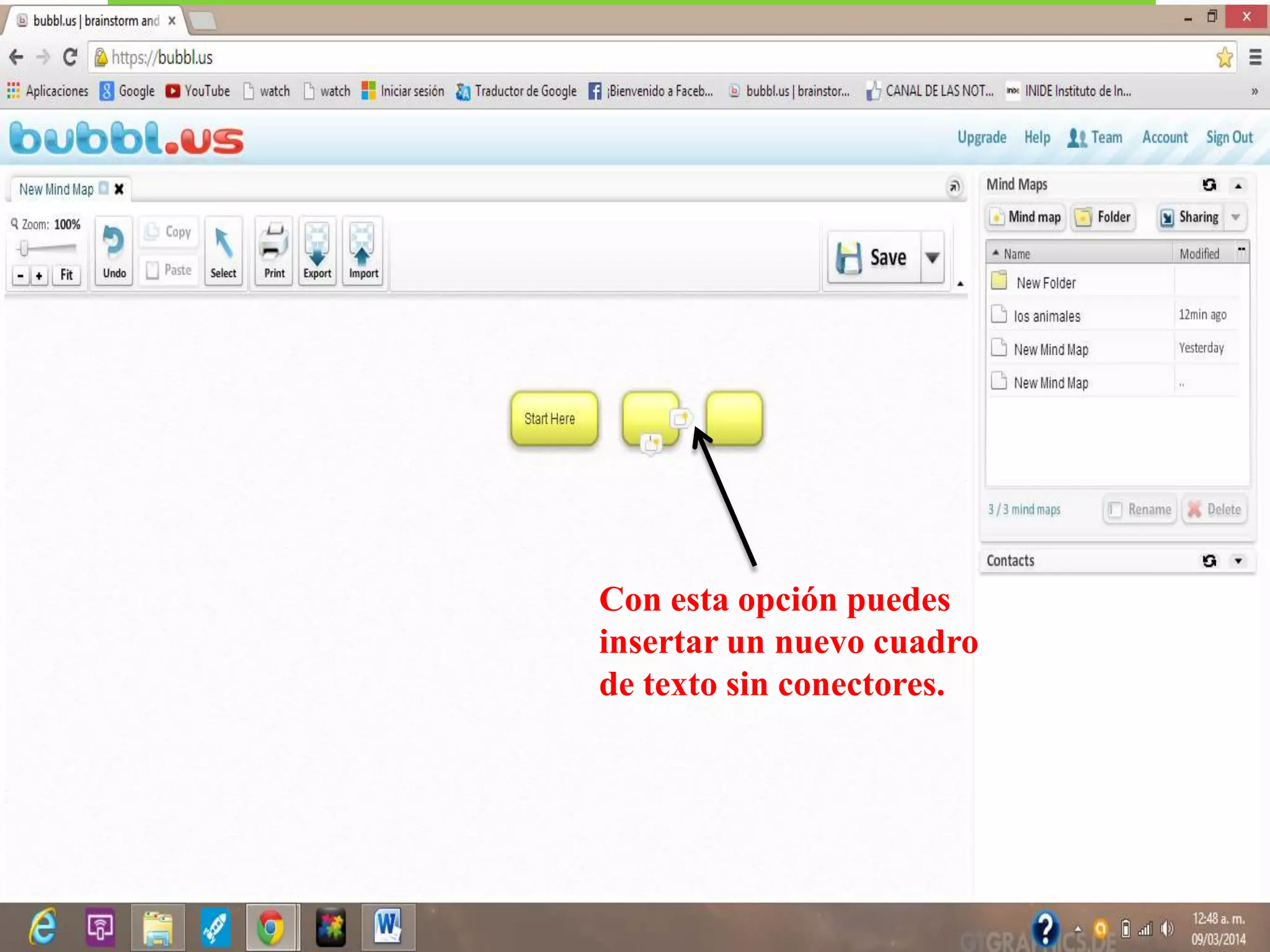Sort list by Name column

(x=1079, y=253)
